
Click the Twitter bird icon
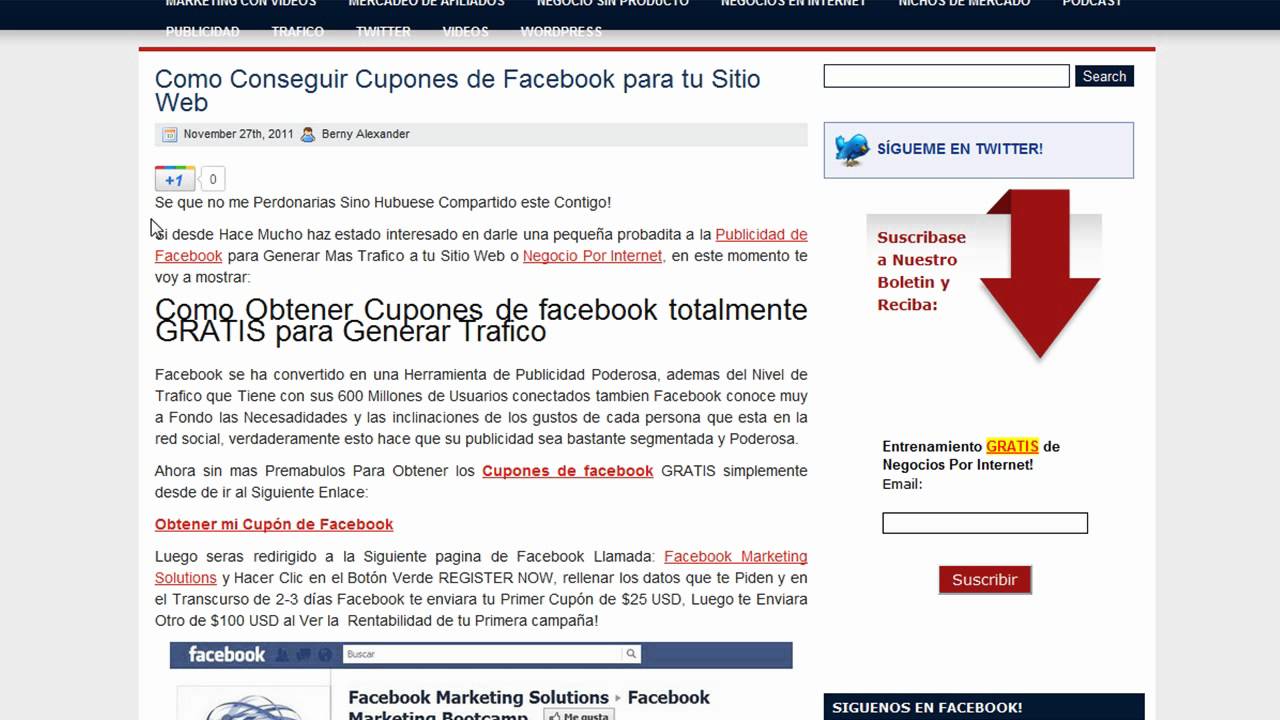(x=852, y=150)
